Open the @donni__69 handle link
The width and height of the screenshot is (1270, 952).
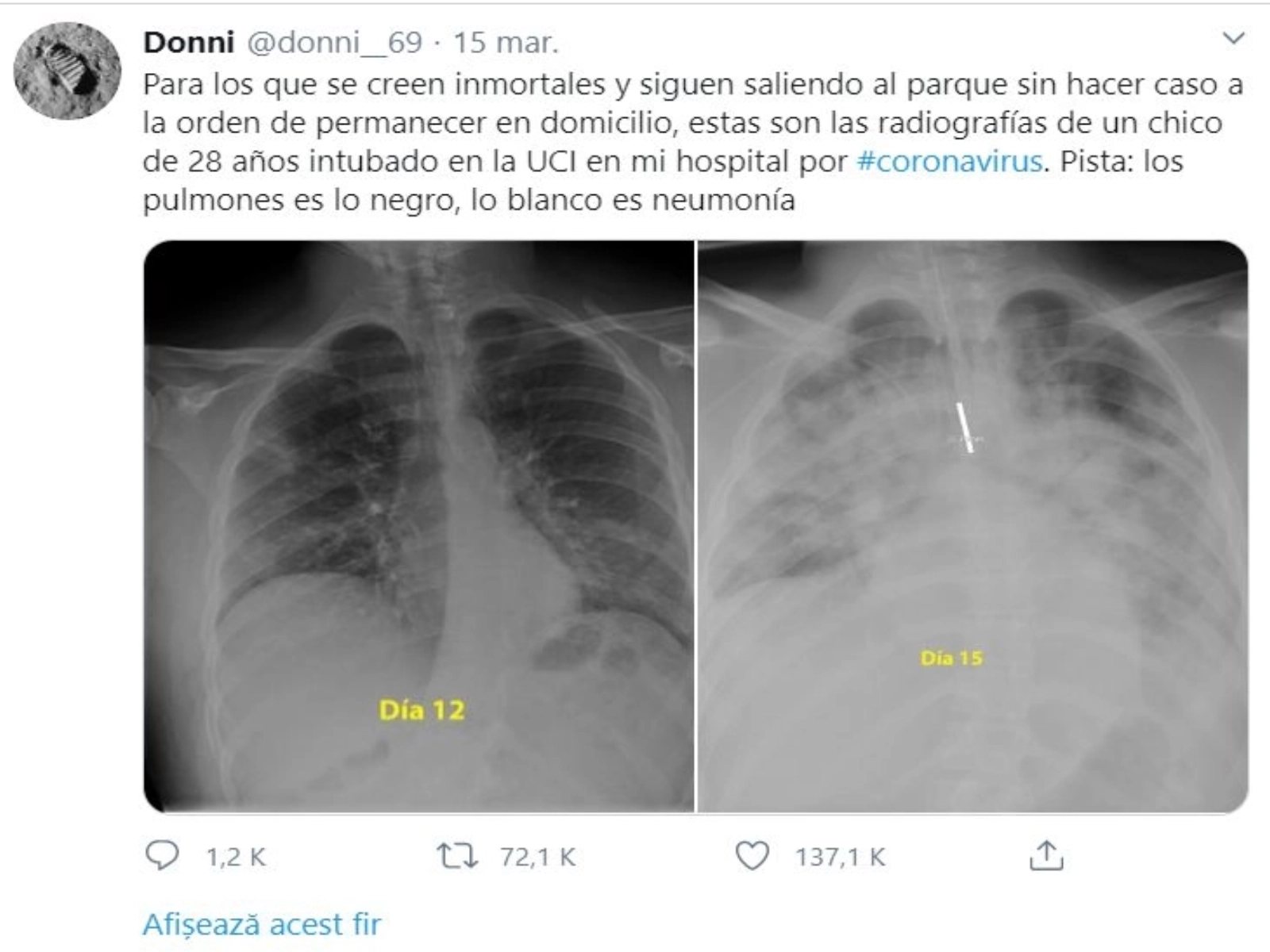point(334,42)
